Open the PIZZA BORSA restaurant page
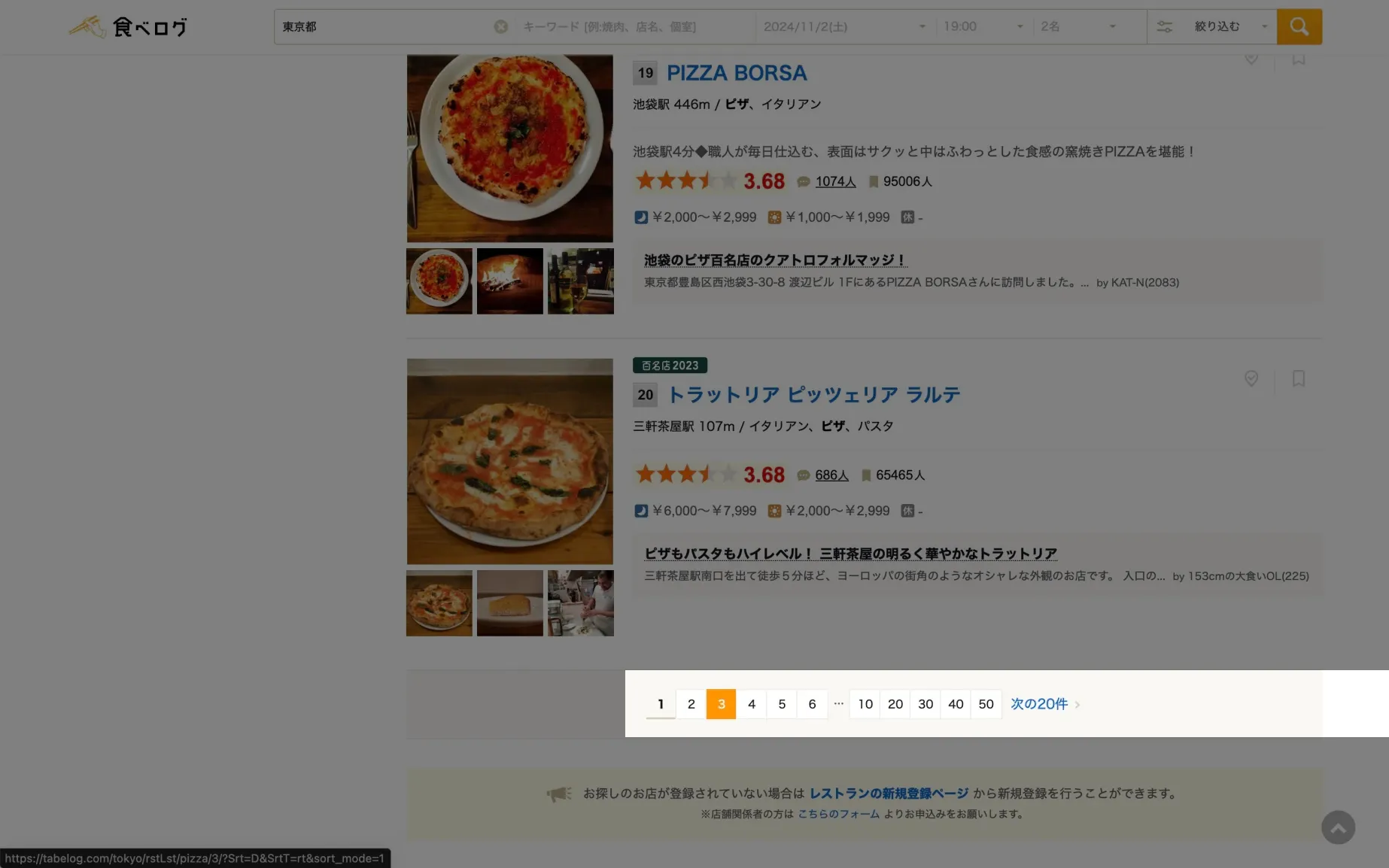The width and height of the screenshot is (1389, 868). (x=737, y=73)
